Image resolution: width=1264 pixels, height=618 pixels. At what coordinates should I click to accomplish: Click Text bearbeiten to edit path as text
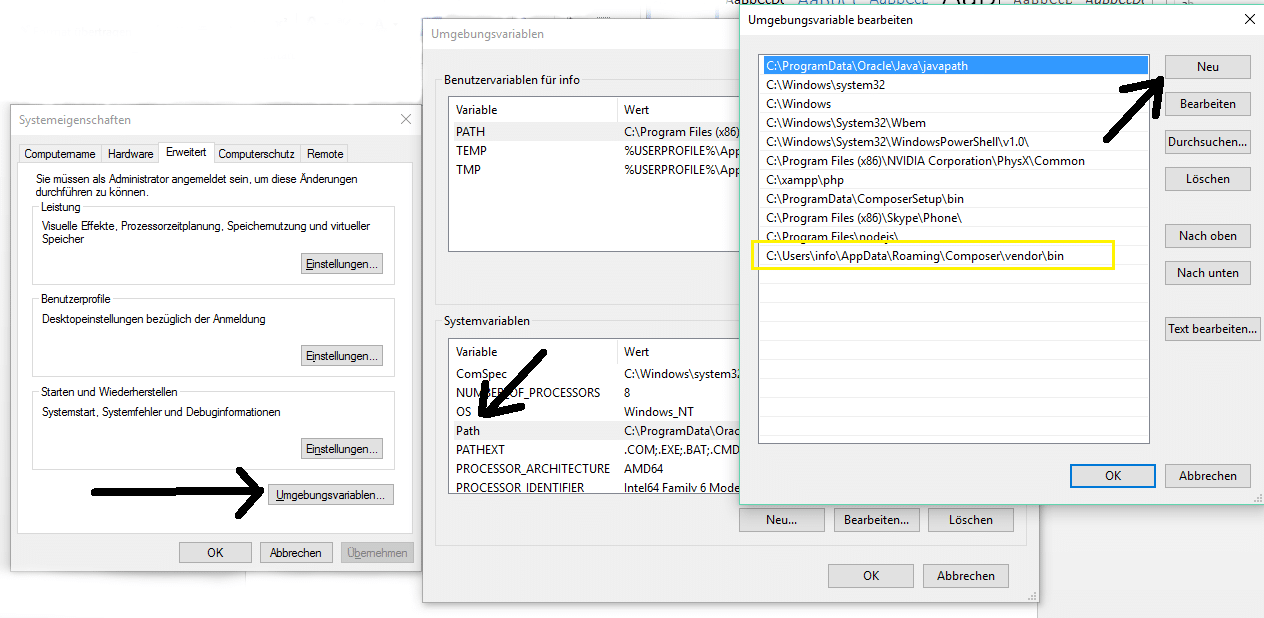[x=1212, y=328]
